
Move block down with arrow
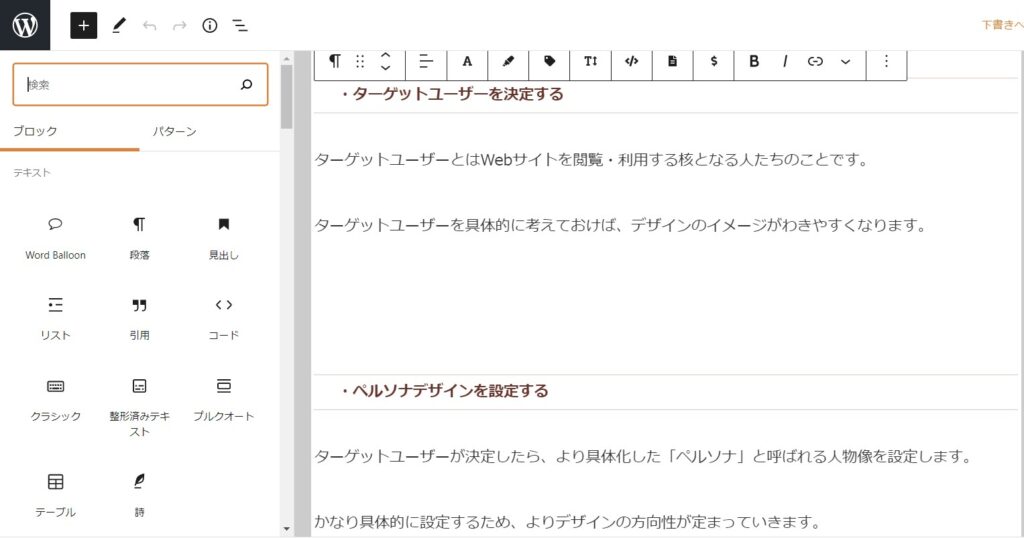pyautogui.click(x=385, y=67)
